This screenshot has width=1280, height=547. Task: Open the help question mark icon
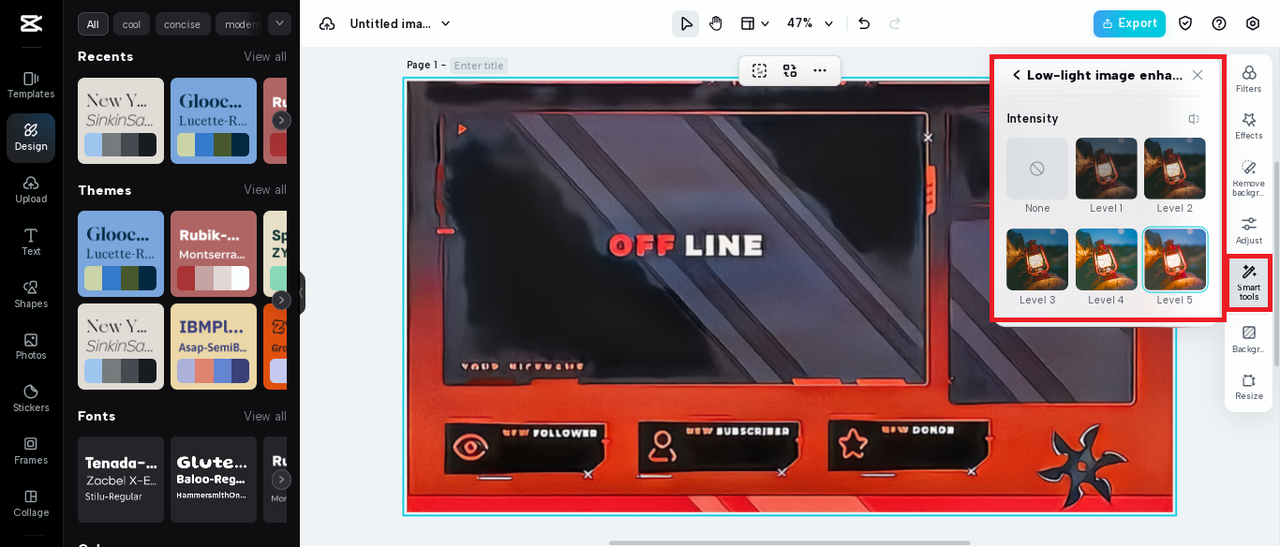1219,23
